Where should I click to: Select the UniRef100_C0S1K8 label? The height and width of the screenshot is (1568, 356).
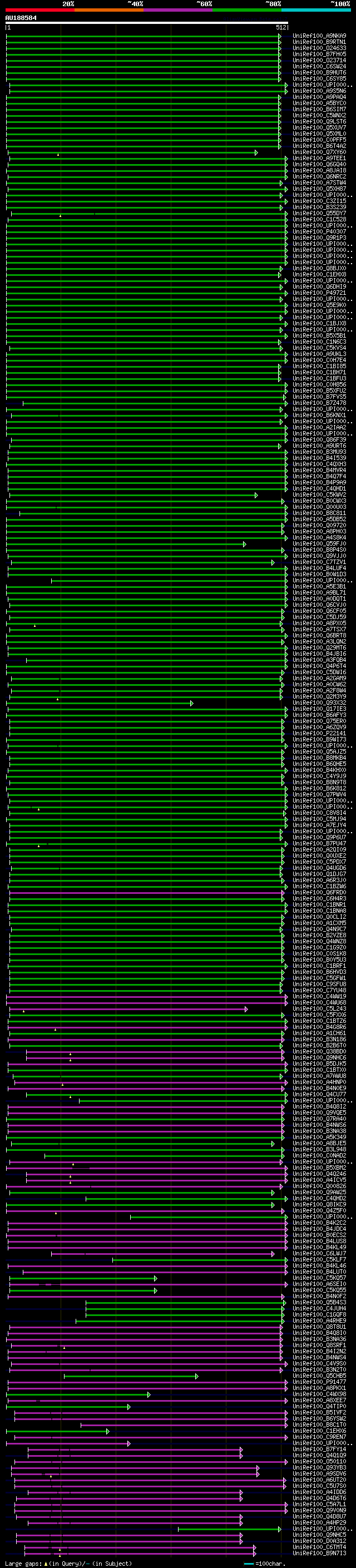coord(319,953)
